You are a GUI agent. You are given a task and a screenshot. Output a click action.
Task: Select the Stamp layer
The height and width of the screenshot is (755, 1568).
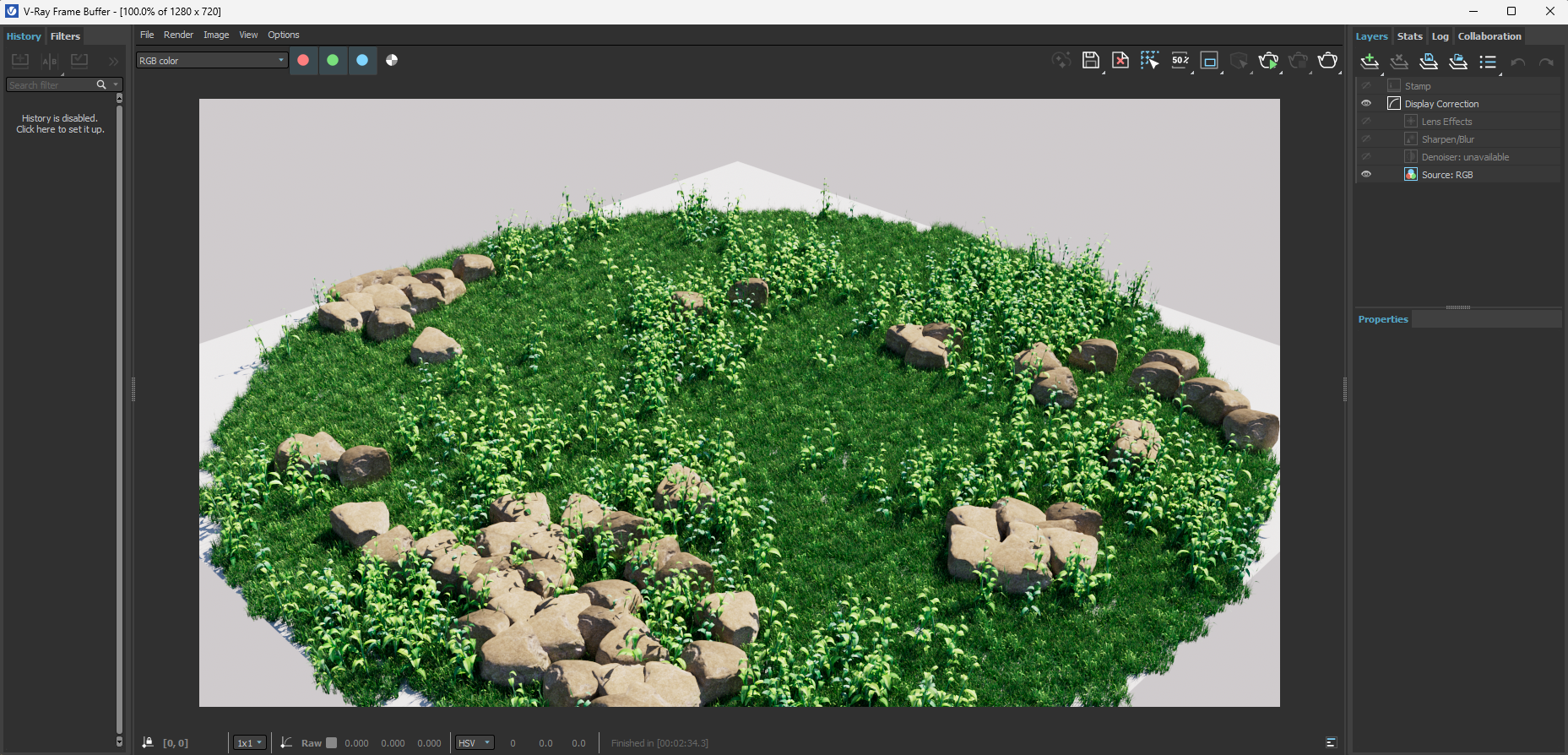click(x=1418, y=86)
